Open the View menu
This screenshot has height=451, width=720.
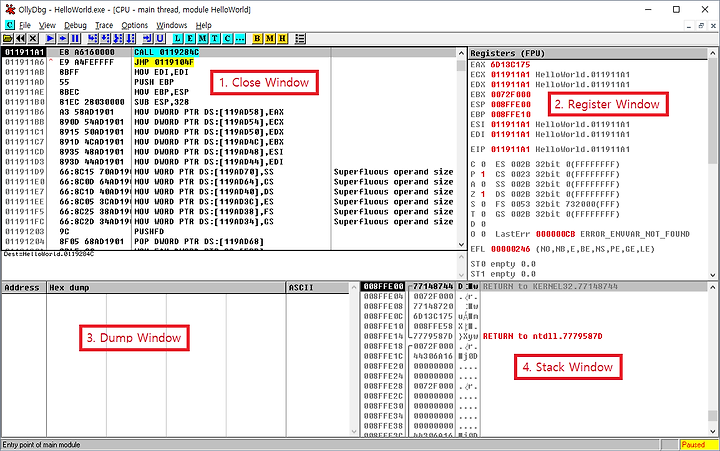[47, 25]
